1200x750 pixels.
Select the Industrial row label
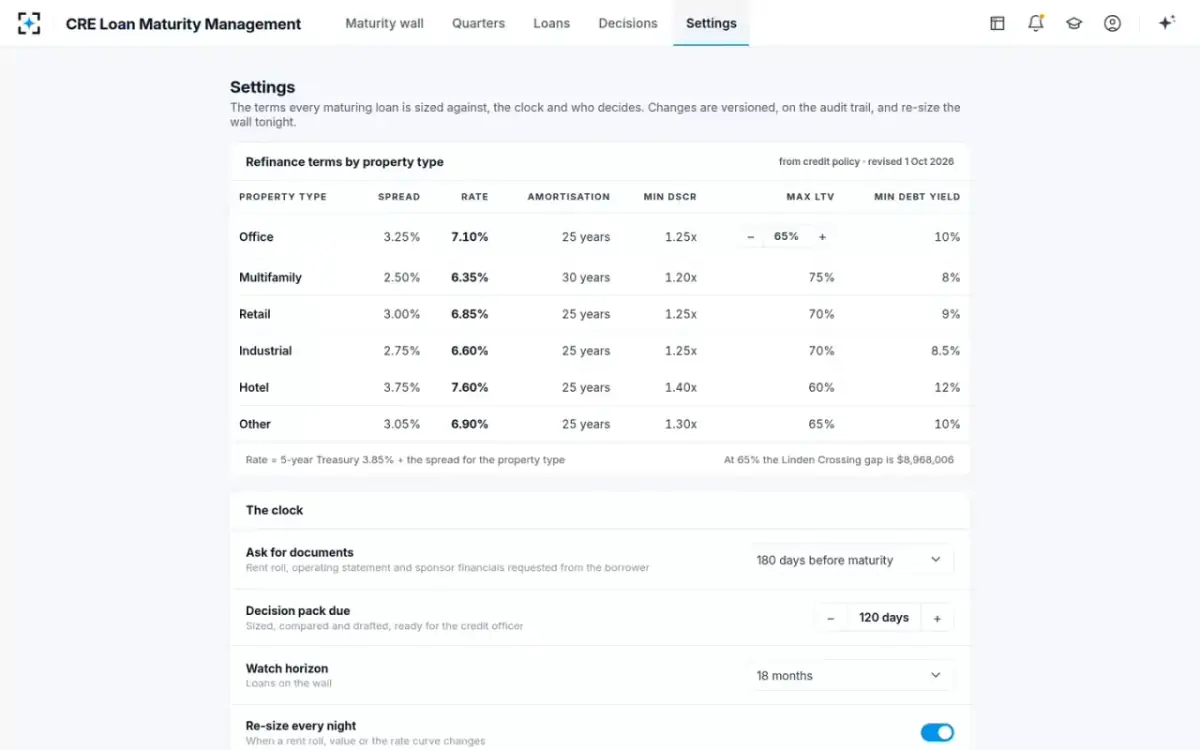coord(265,351)
